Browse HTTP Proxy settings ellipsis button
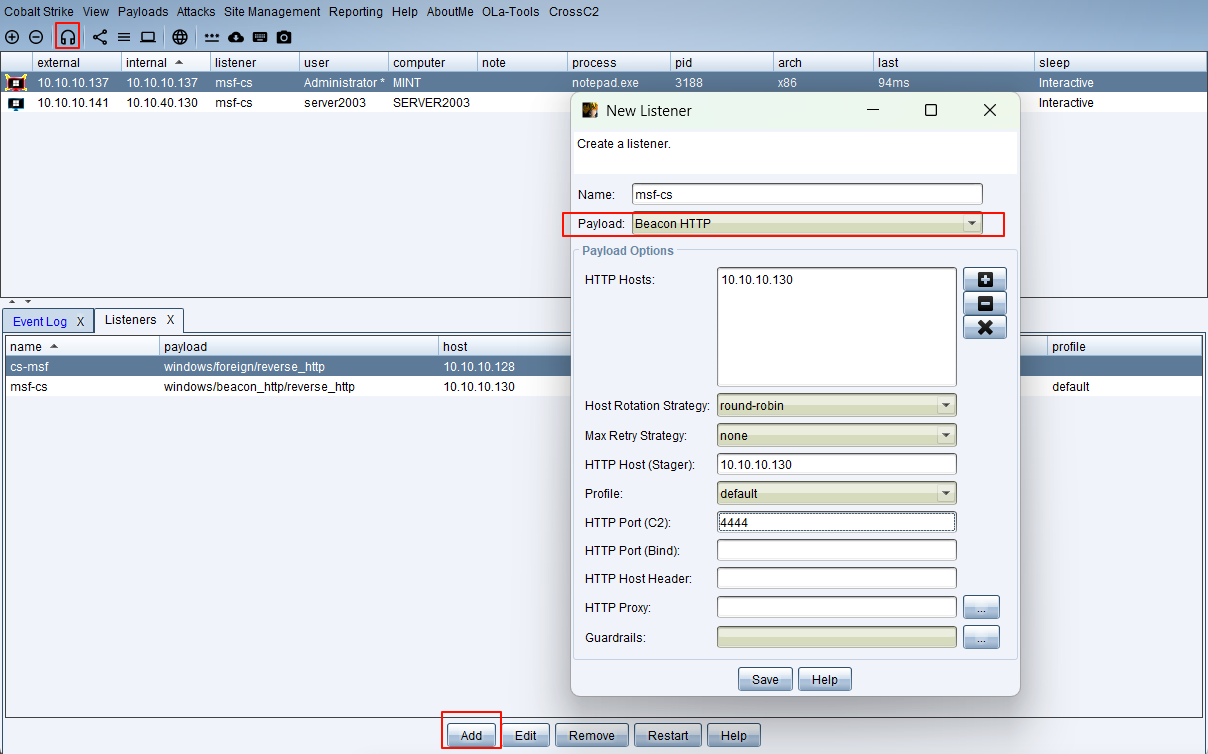 coord(981,607)
